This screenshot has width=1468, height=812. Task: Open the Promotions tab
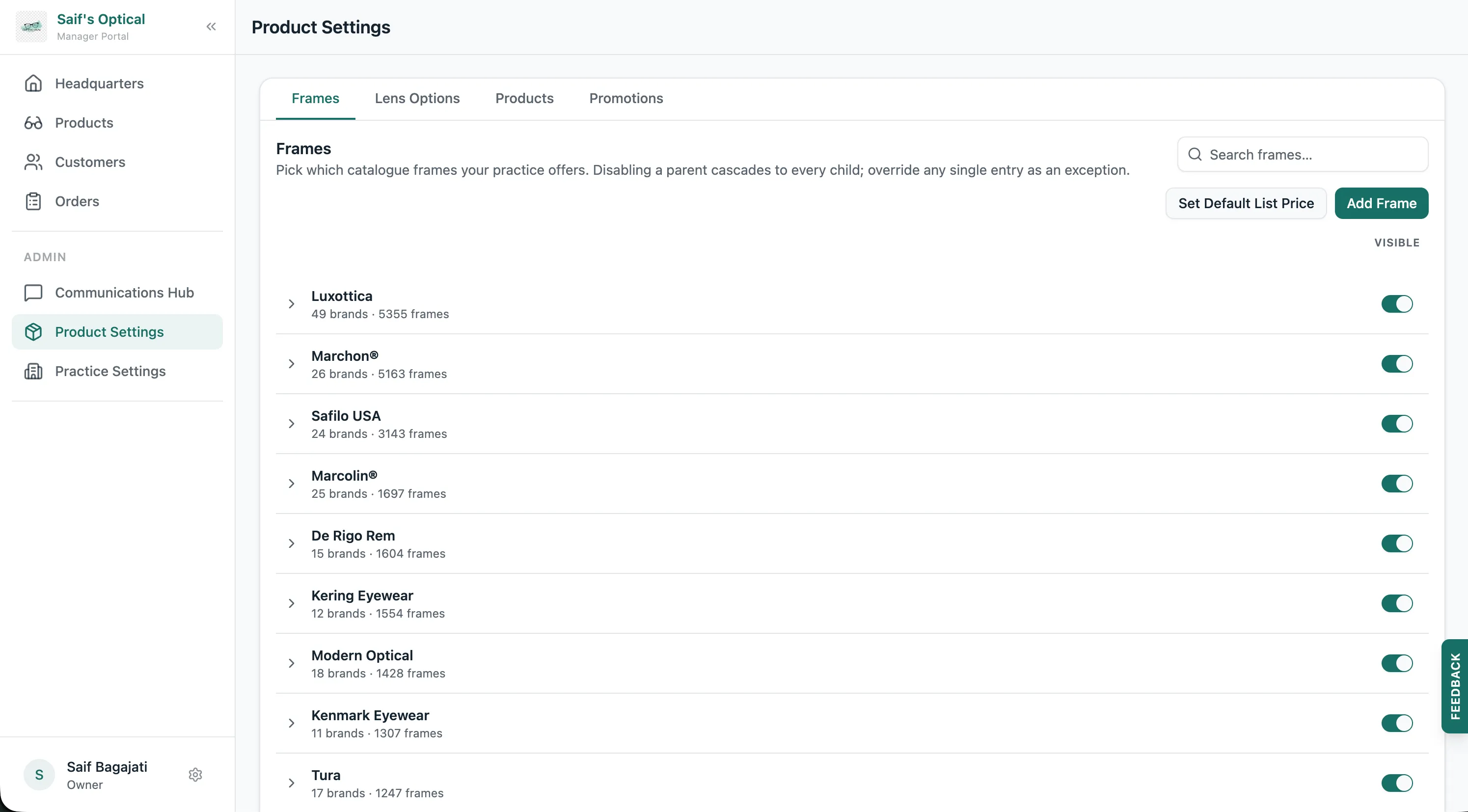625,98
